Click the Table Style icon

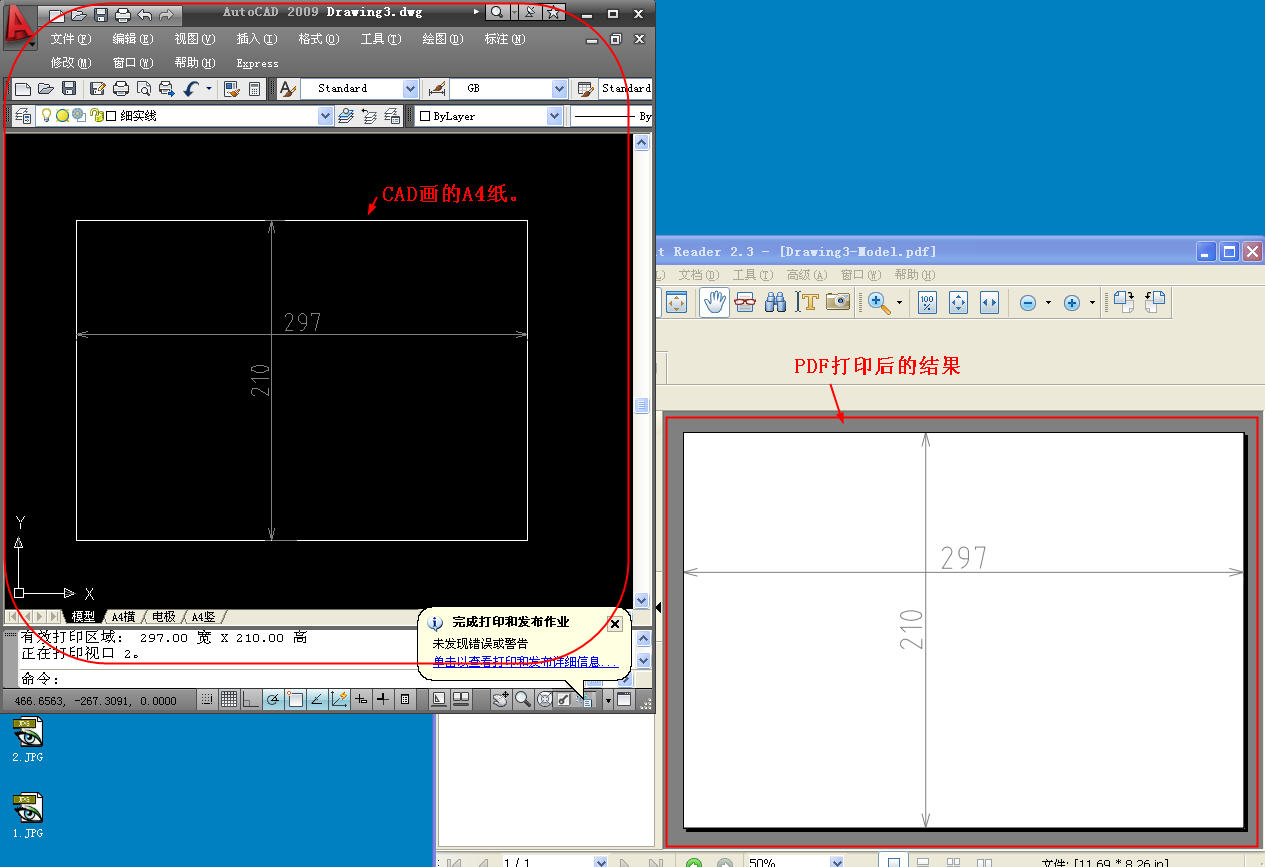click(x=586, y=89)
